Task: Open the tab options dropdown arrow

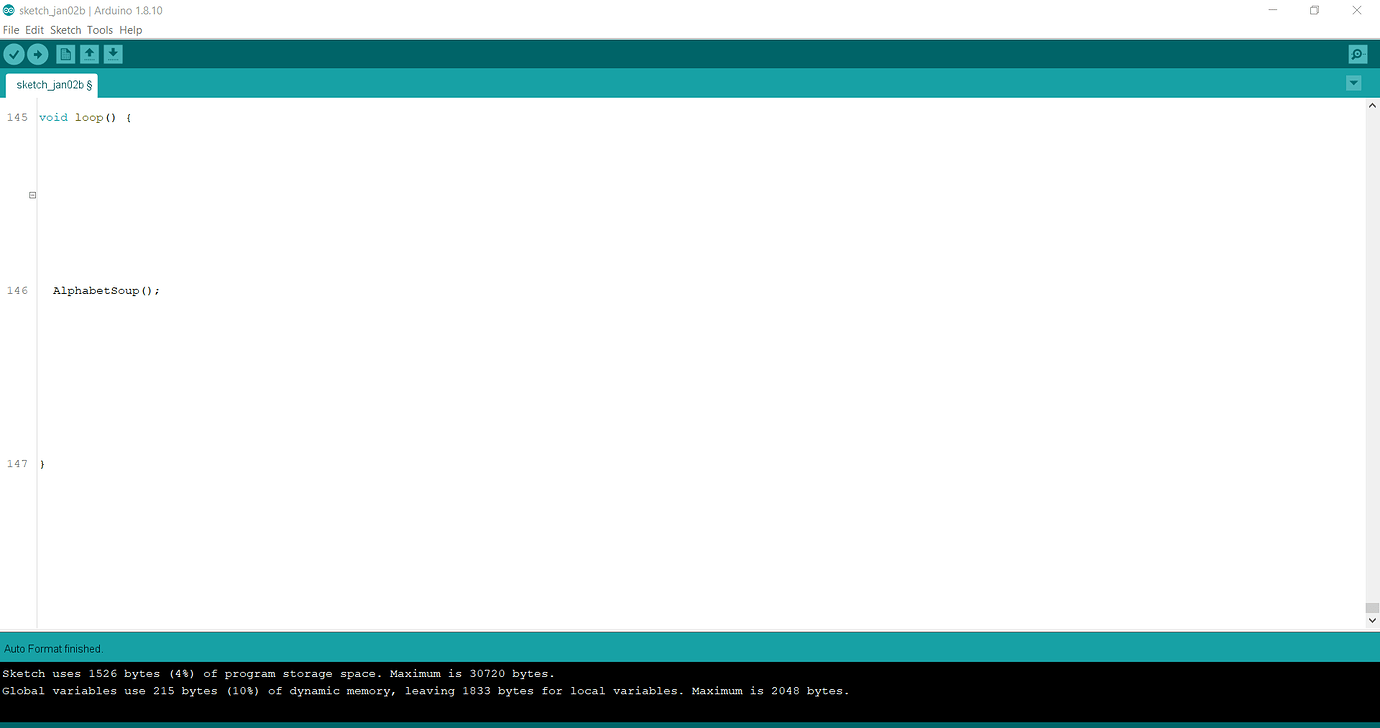Action: 1354,83
